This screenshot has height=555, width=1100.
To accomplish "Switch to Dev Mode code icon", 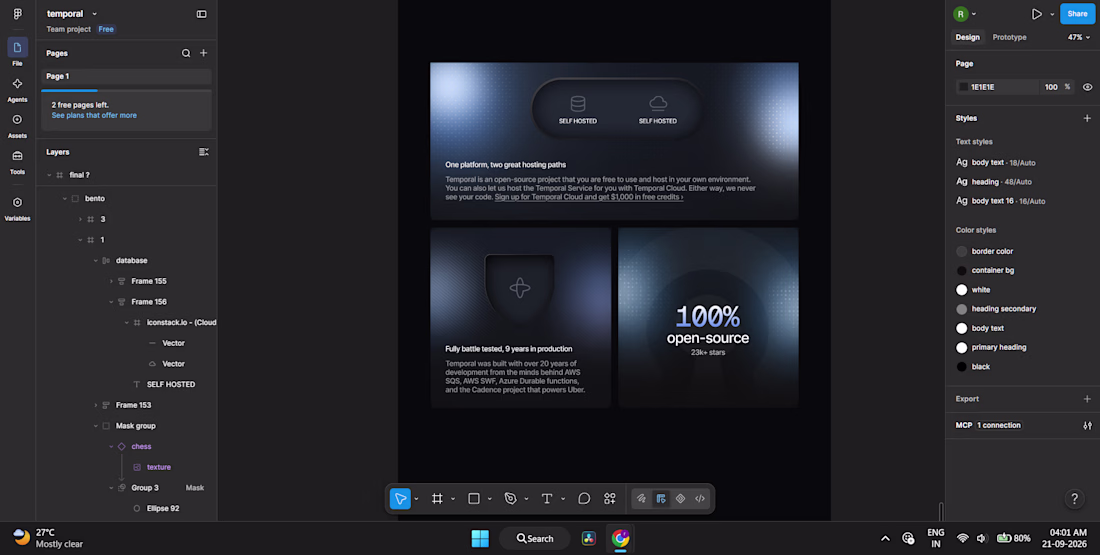I will point(700,498).
